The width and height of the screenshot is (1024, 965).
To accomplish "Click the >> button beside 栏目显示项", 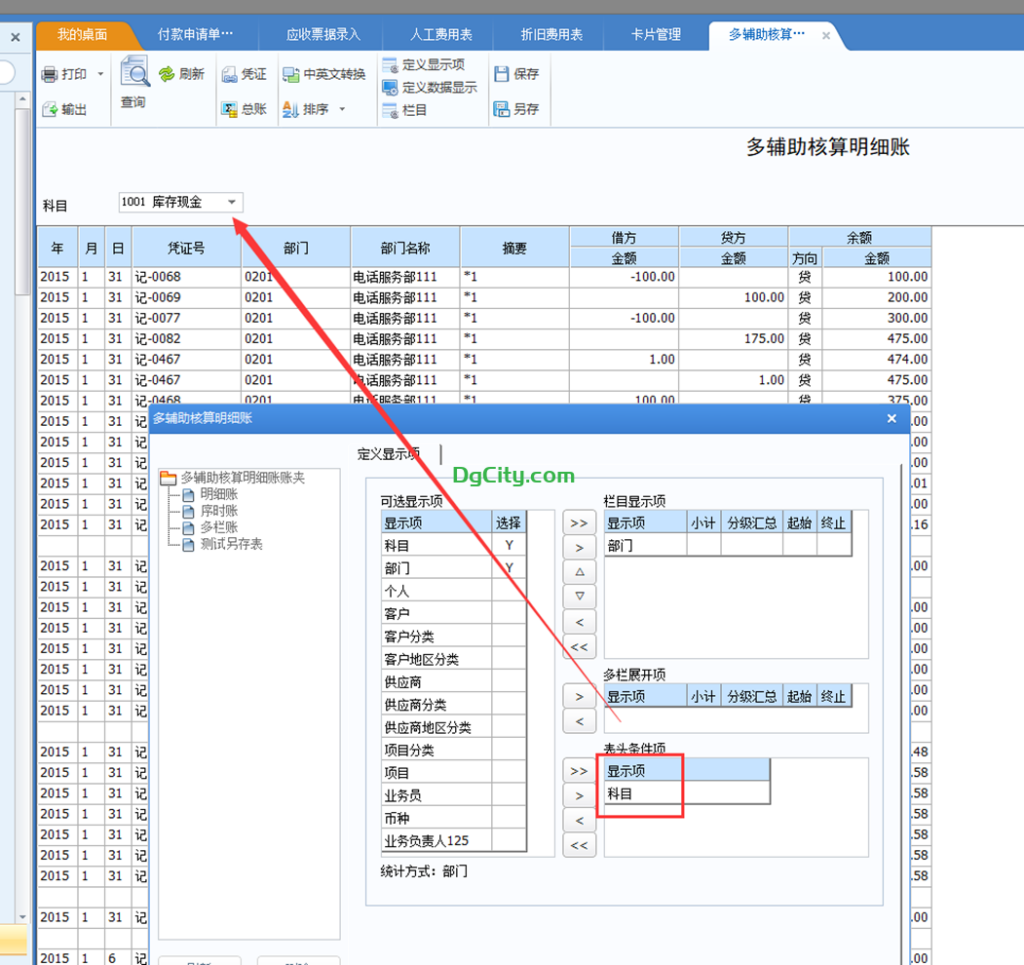I will click(x=578, y=523).
